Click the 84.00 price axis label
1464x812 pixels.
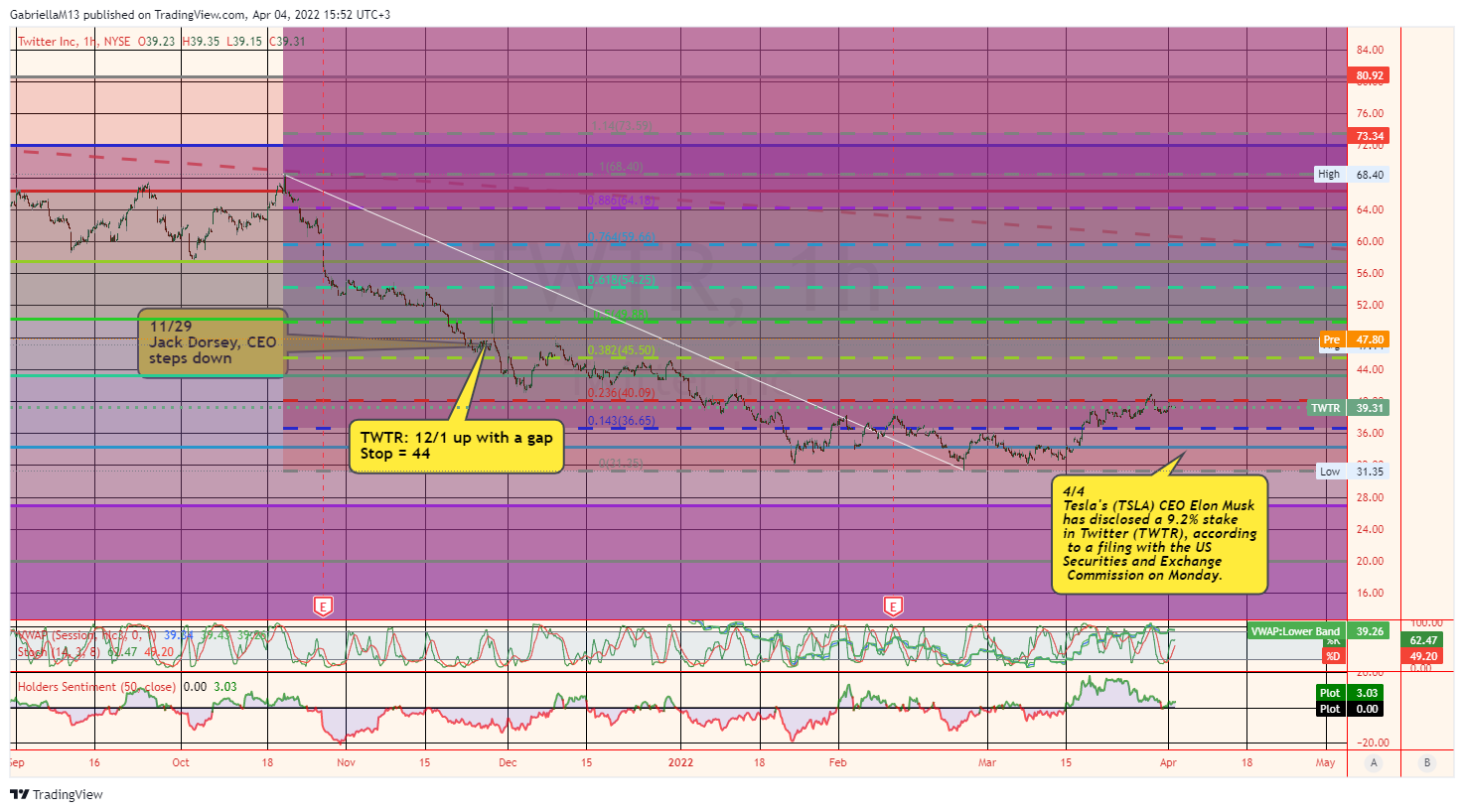1370,50
